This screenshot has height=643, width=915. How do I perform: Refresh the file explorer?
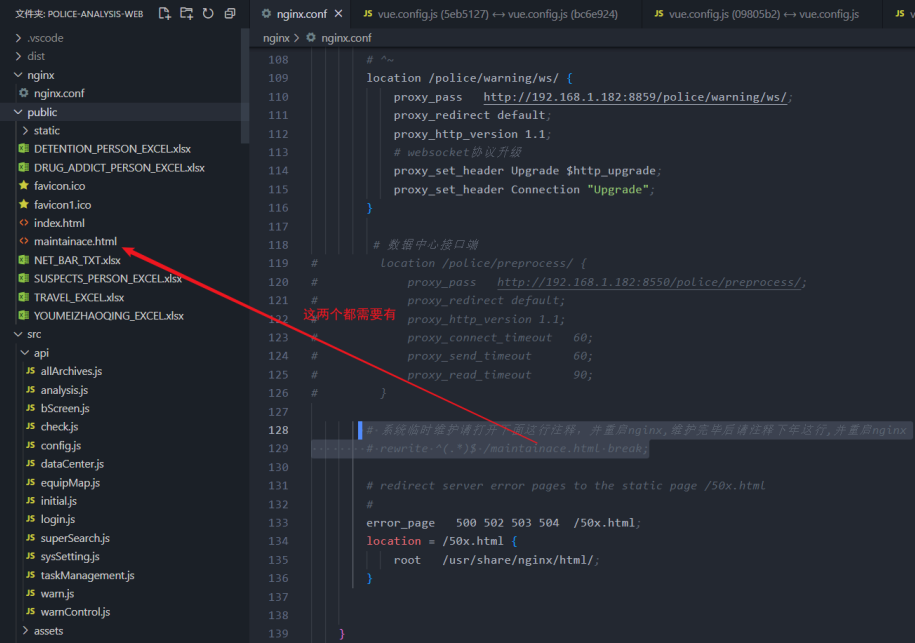[x=208, y=14]
